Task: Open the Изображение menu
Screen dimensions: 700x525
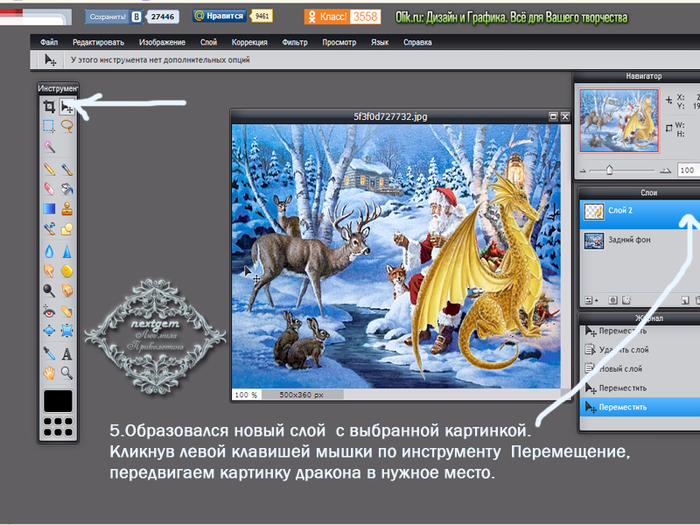Action: click(x=162, y=42)
